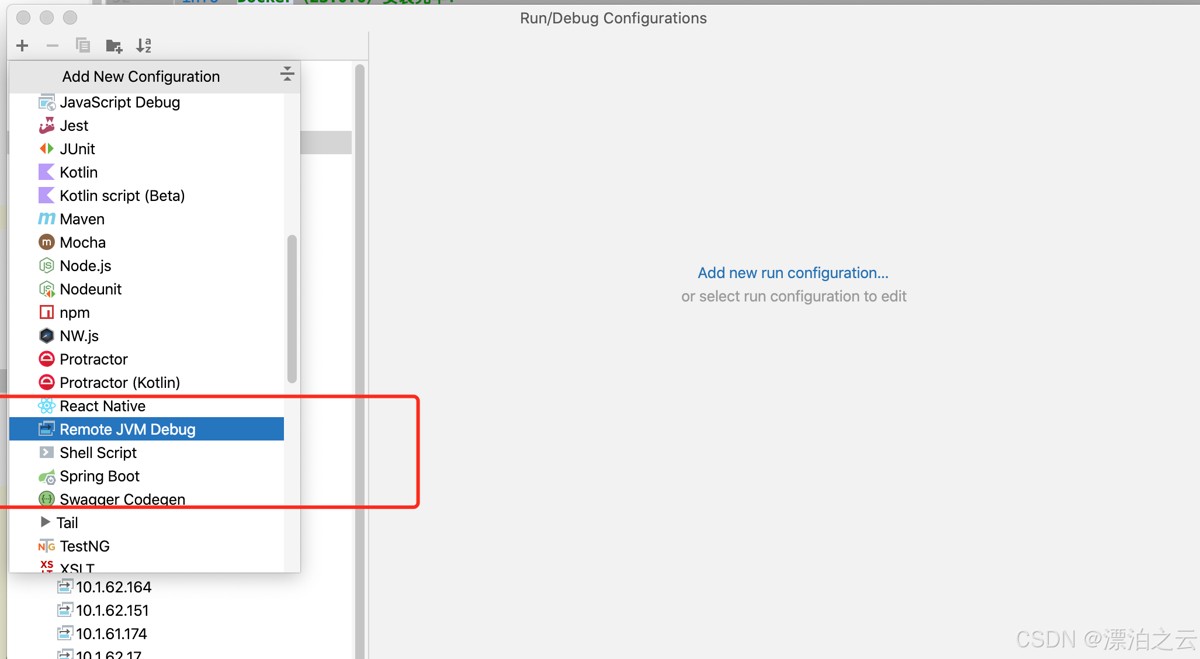Select the Maven icon
Viewport: 1200px width, 659px height.
(x=46, y=219)
